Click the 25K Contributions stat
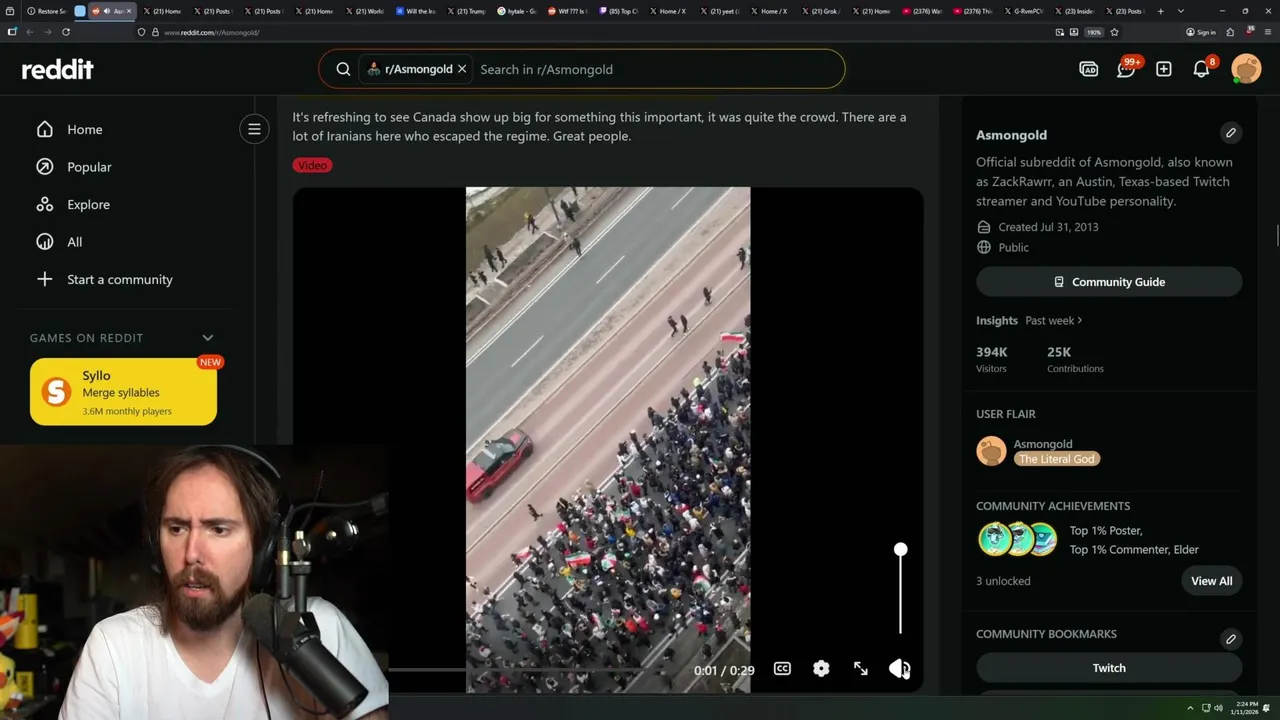Screen dimensions: 1280x720 [x=1075, y=360]
